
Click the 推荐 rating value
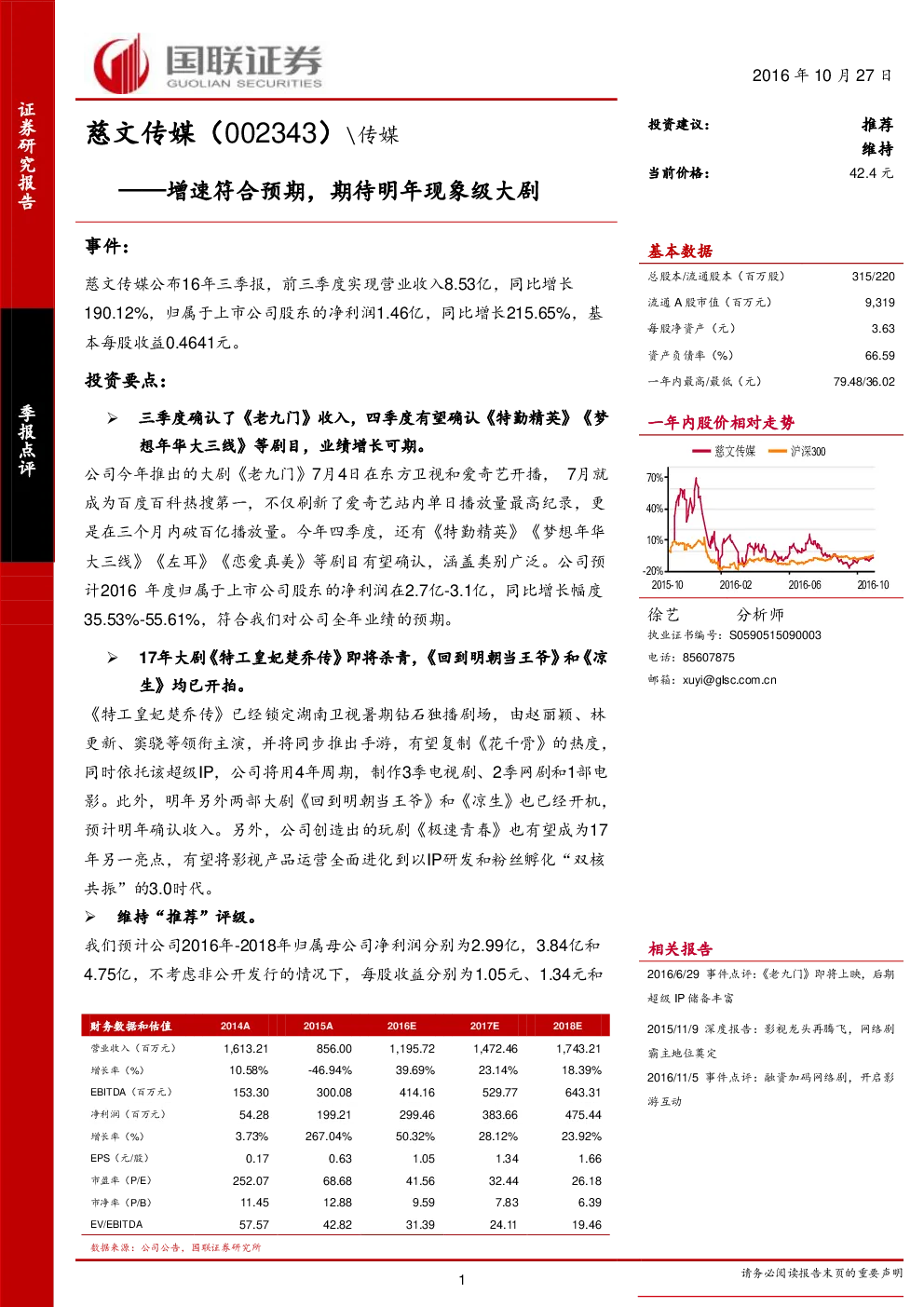point(877,125)
